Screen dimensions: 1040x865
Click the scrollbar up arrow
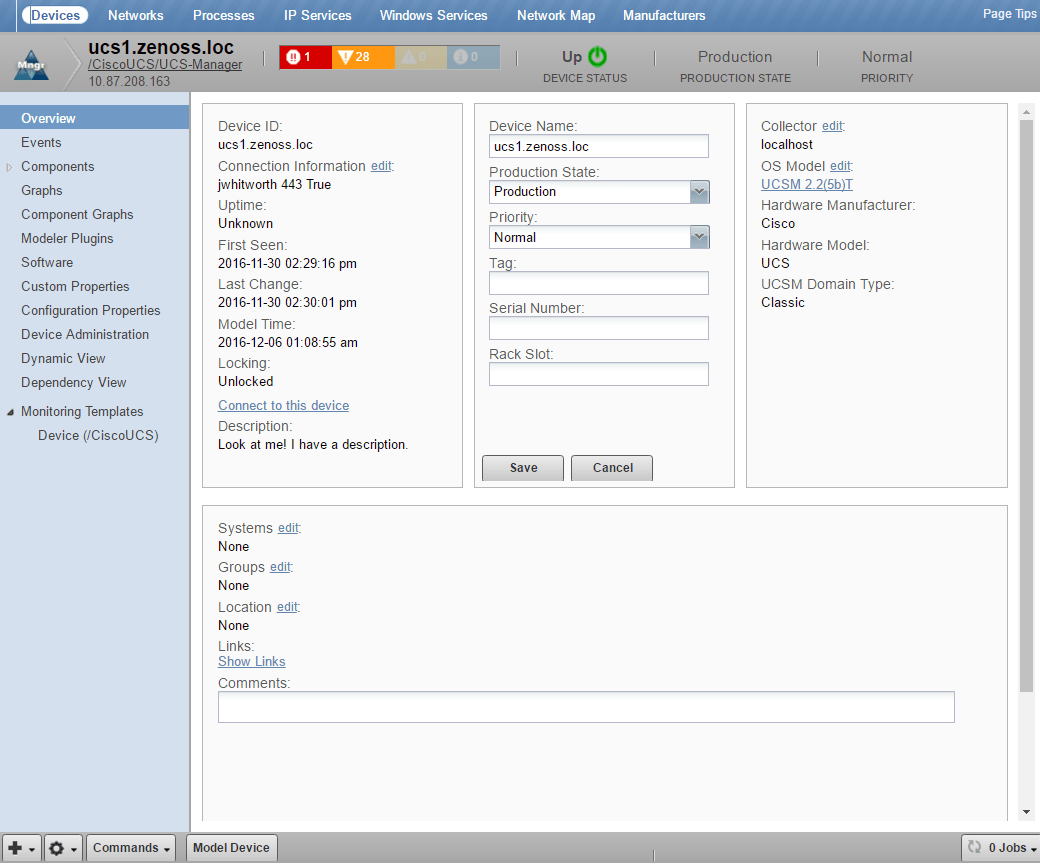tap(1026, 112)
